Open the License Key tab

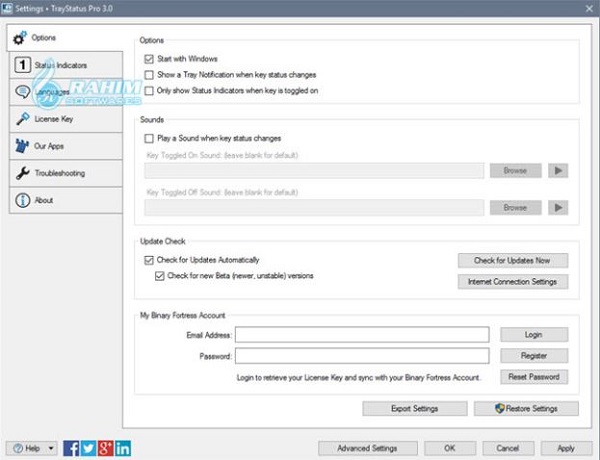click(x=66, y=119)
